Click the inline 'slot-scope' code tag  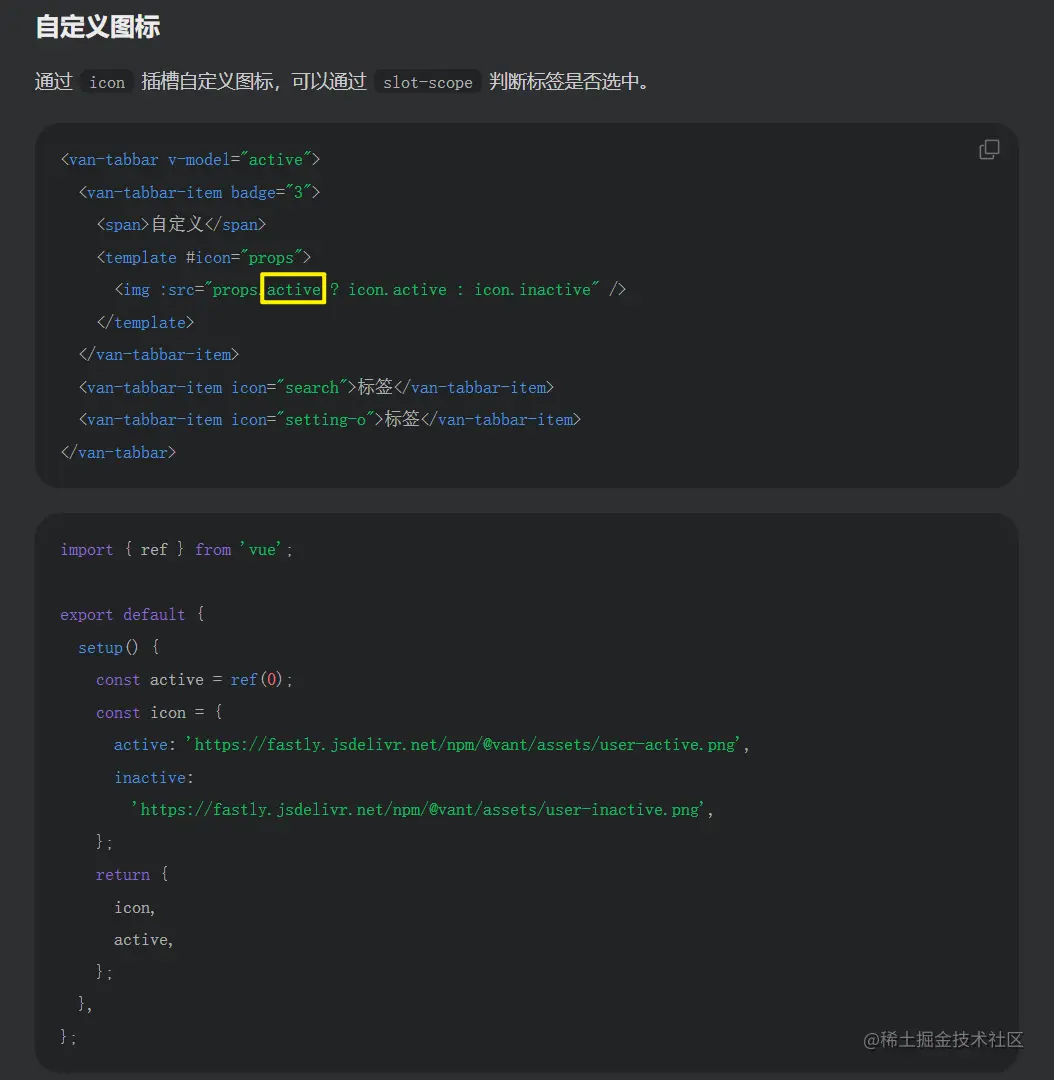point(427,82)
